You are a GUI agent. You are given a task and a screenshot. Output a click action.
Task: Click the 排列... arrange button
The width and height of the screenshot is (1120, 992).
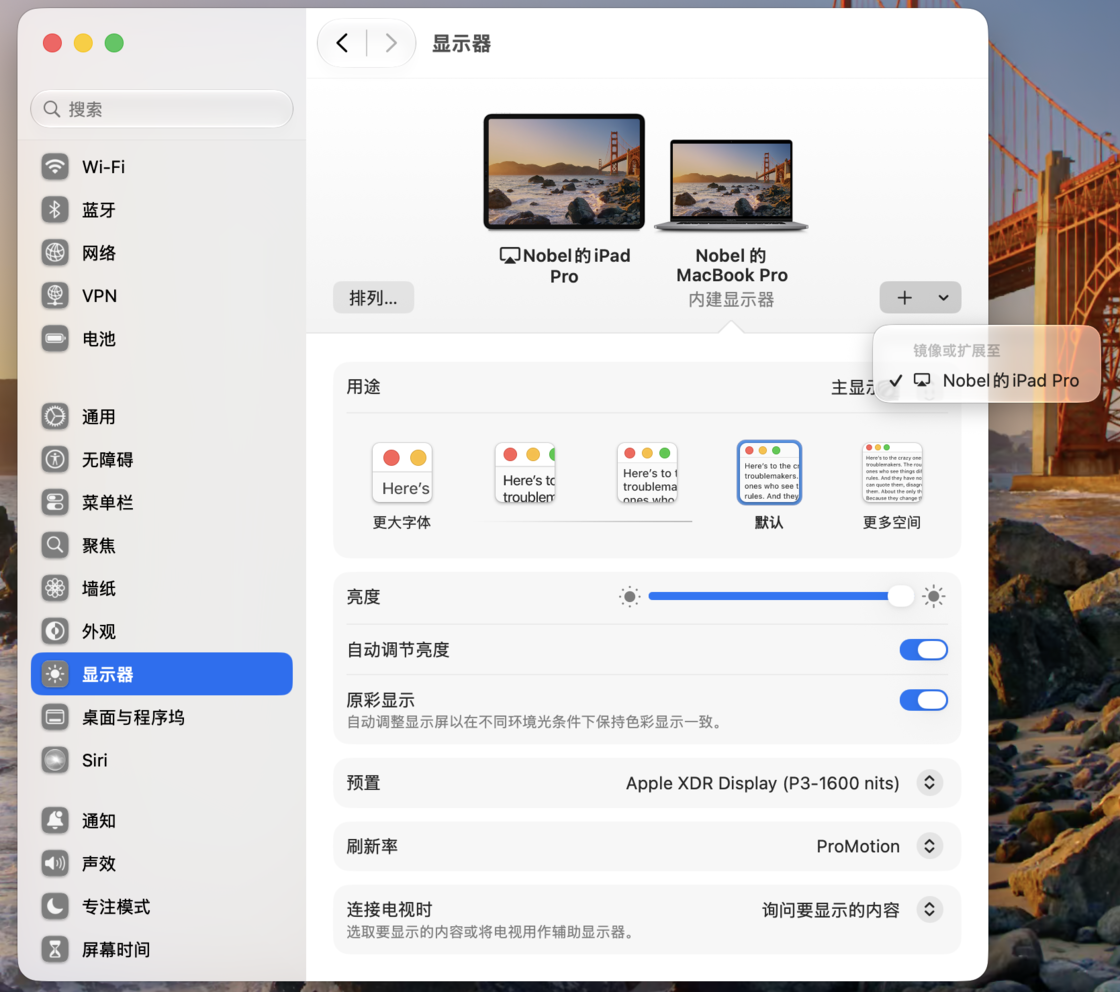click(x=374, y=298)
